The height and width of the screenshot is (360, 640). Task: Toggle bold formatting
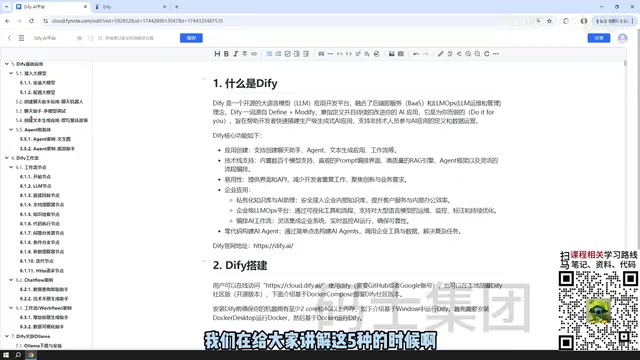(x=226, y=54)
